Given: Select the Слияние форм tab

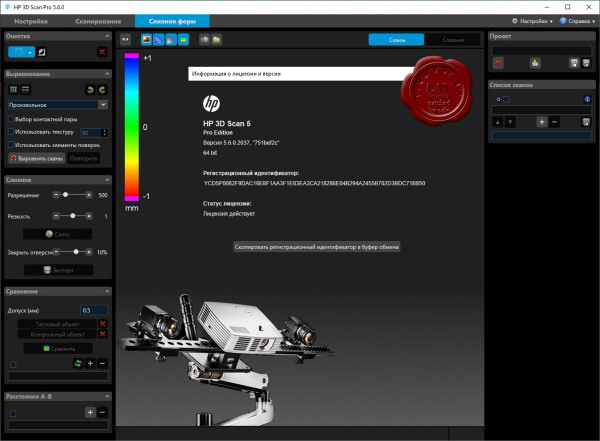Looking at the screenshot, I should (x=172, y=21).
